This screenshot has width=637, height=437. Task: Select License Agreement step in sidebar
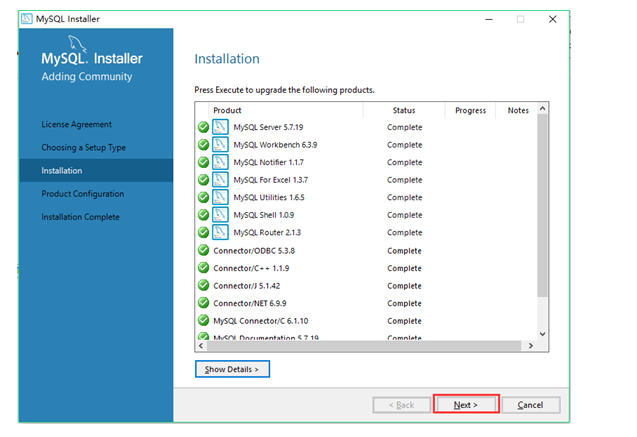(x=76, y=124)
